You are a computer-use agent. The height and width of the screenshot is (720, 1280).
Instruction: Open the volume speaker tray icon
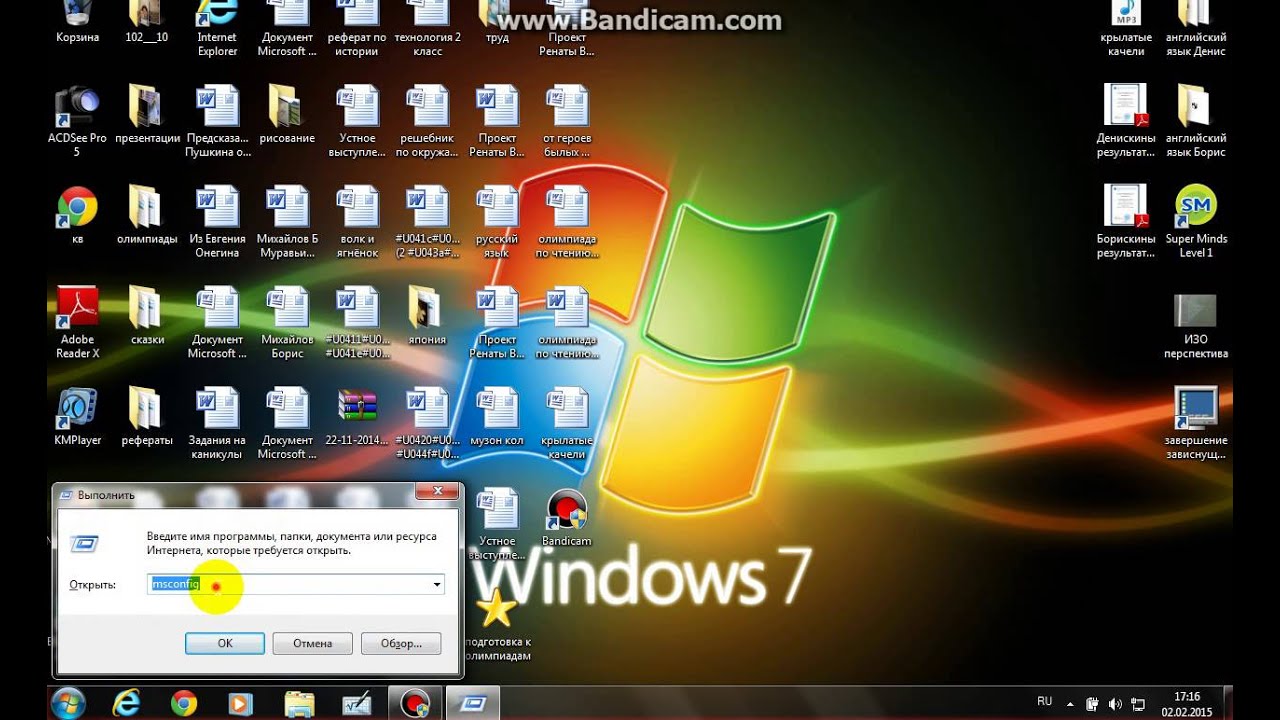point(1114,704)
